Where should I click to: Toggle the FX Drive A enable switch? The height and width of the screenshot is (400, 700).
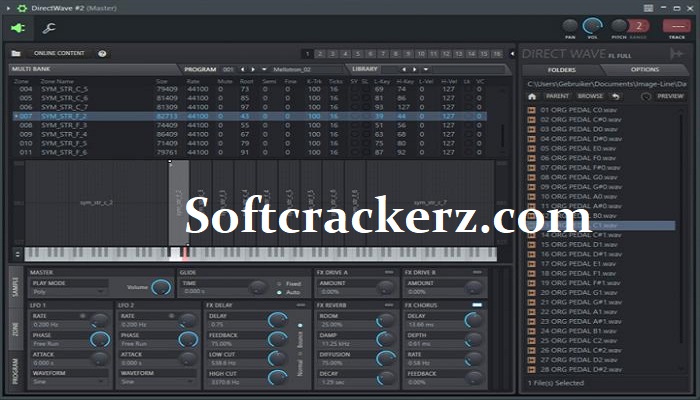[x=389, y=272]
